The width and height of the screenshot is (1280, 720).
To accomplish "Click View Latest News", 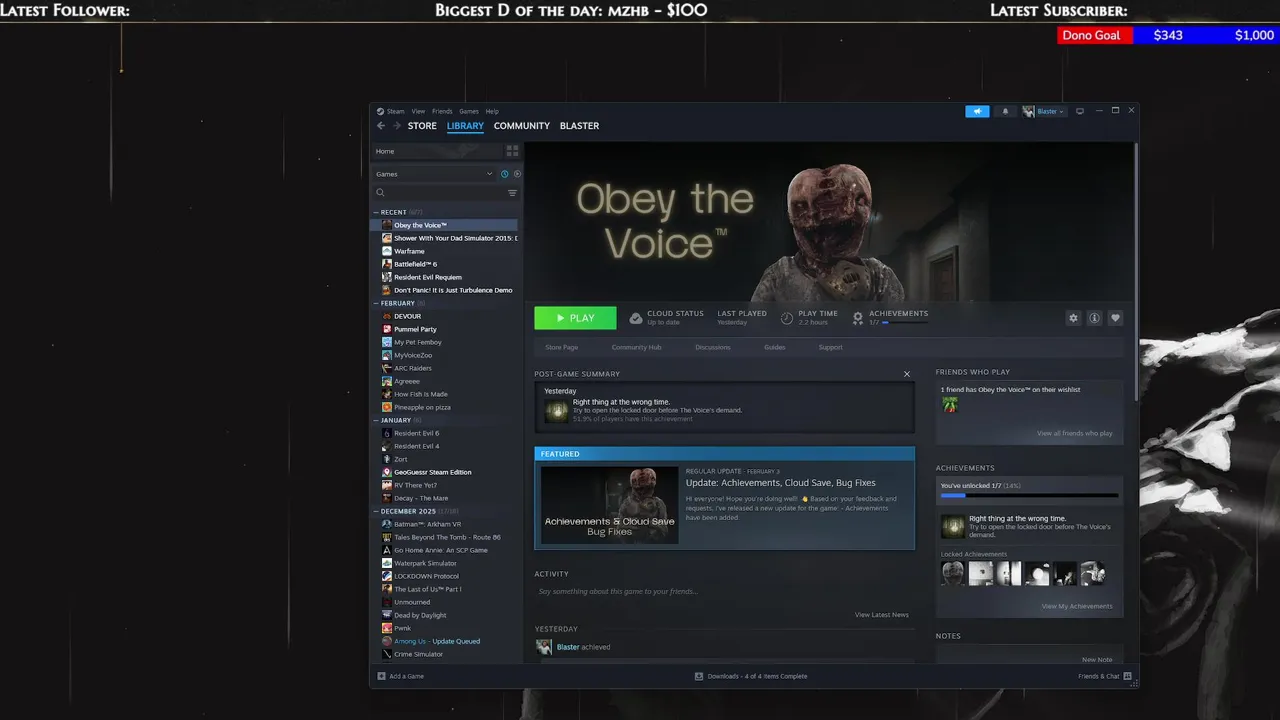I will pos(882,615).
